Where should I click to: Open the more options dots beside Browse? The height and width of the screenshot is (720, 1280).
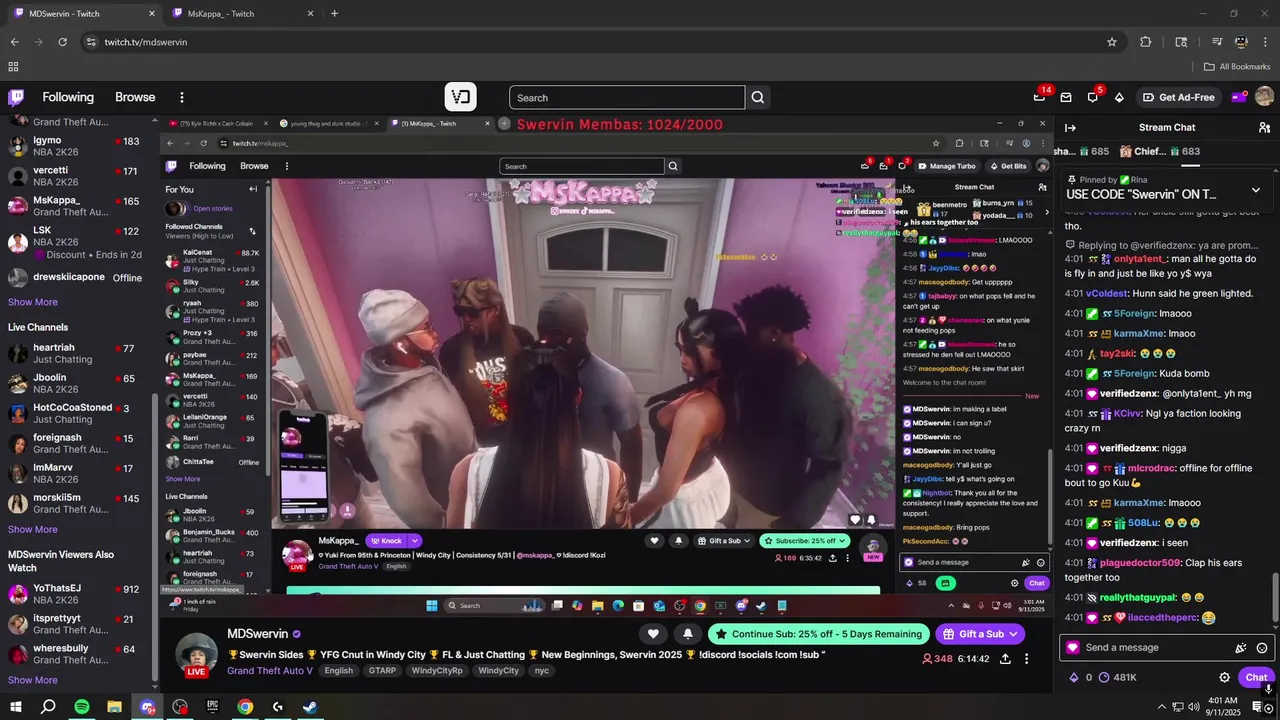(x=182, y=97)
